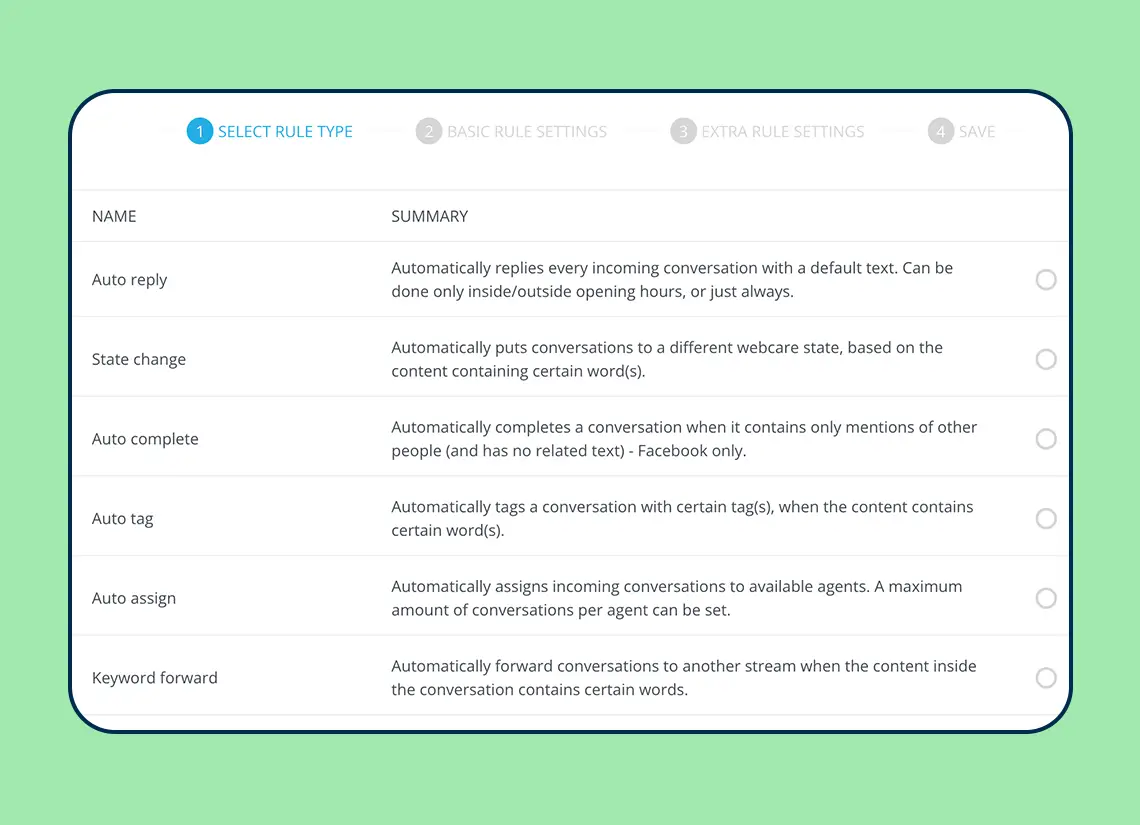Viewport: 1140px width, 825px height.
Task: Click the NAME column header
Action: point(114,216)
